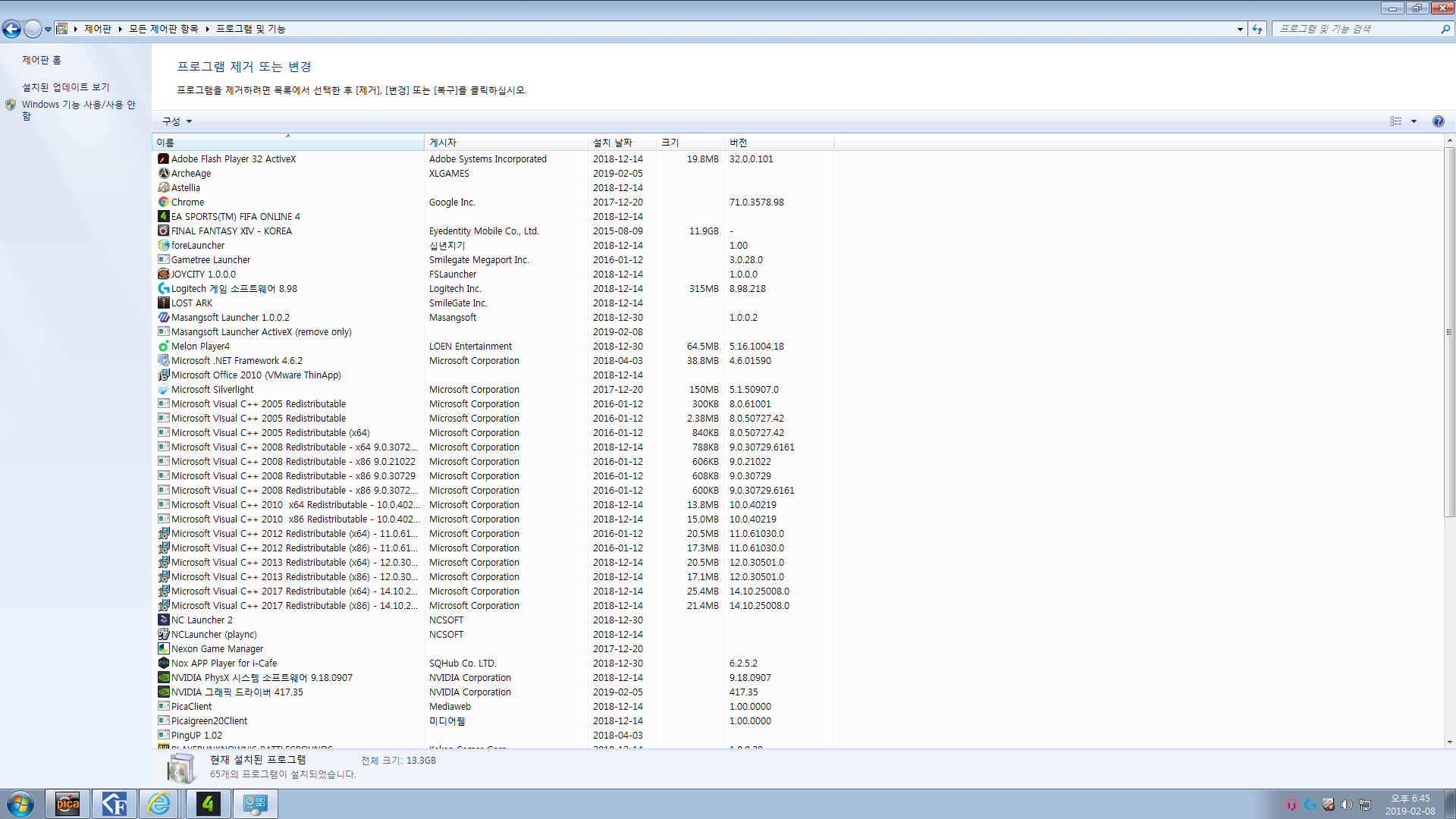This screenshot has height=819, width=1456.
Task: Select the PicaClient program row
Action: coord(493,707)
